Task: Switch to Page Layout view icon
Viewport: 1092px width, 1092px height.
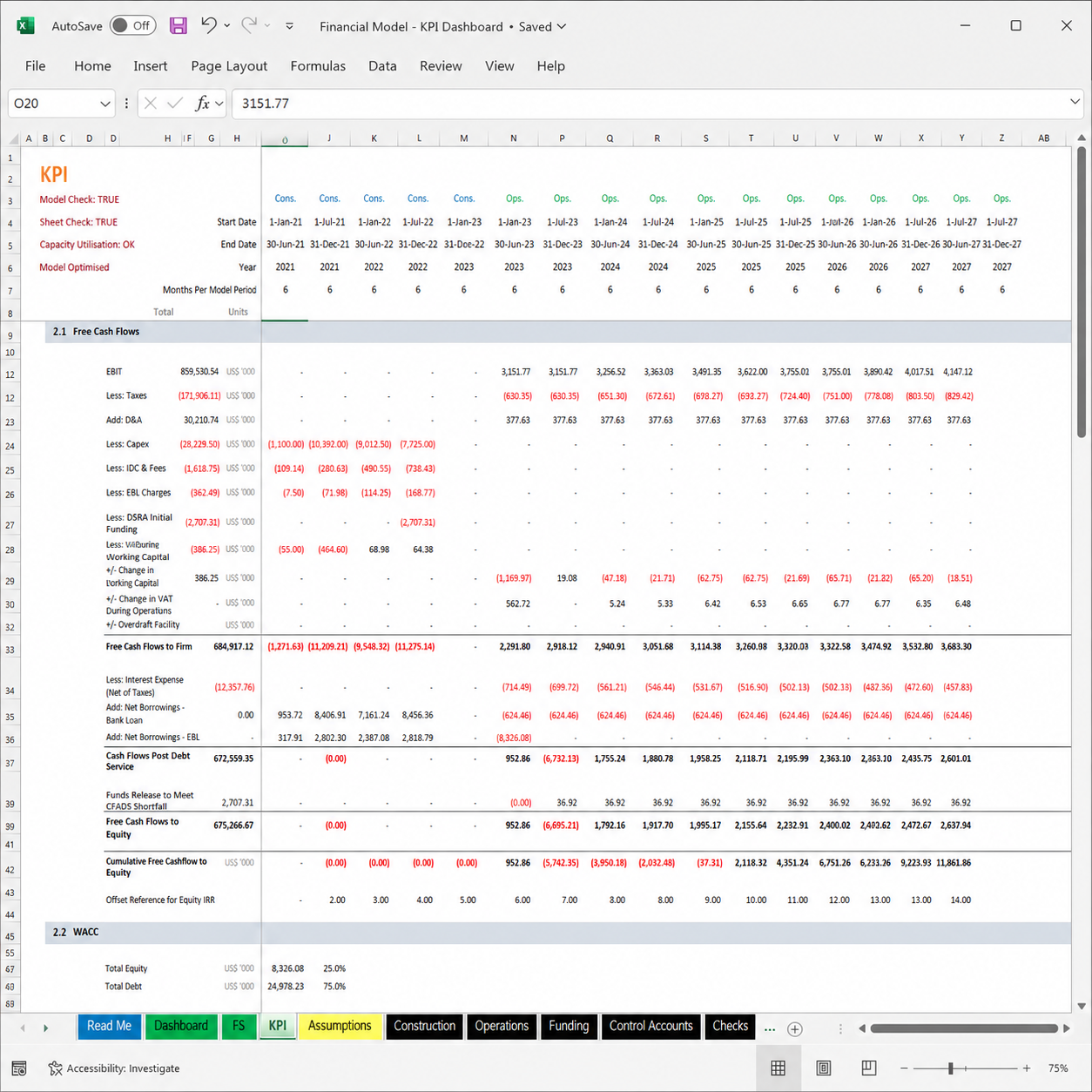Action: (824, 1068)
